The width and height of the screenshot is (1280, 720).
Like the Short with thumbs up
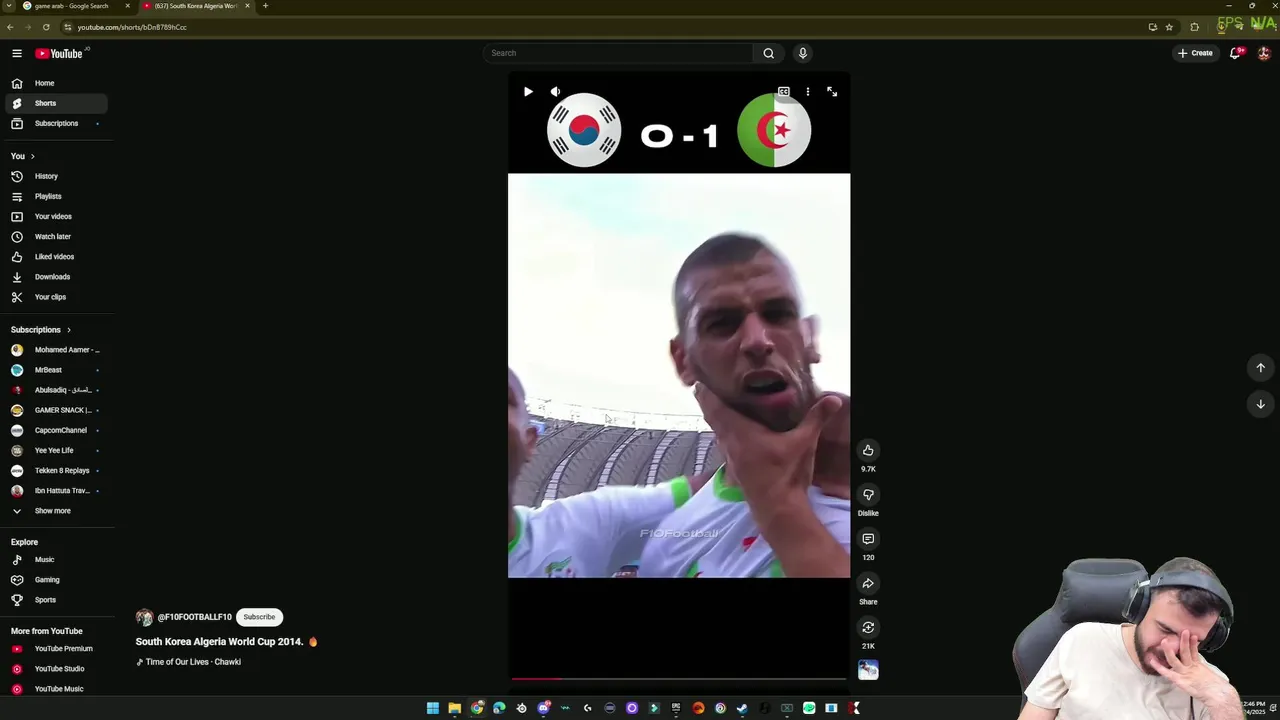(868, 450)
